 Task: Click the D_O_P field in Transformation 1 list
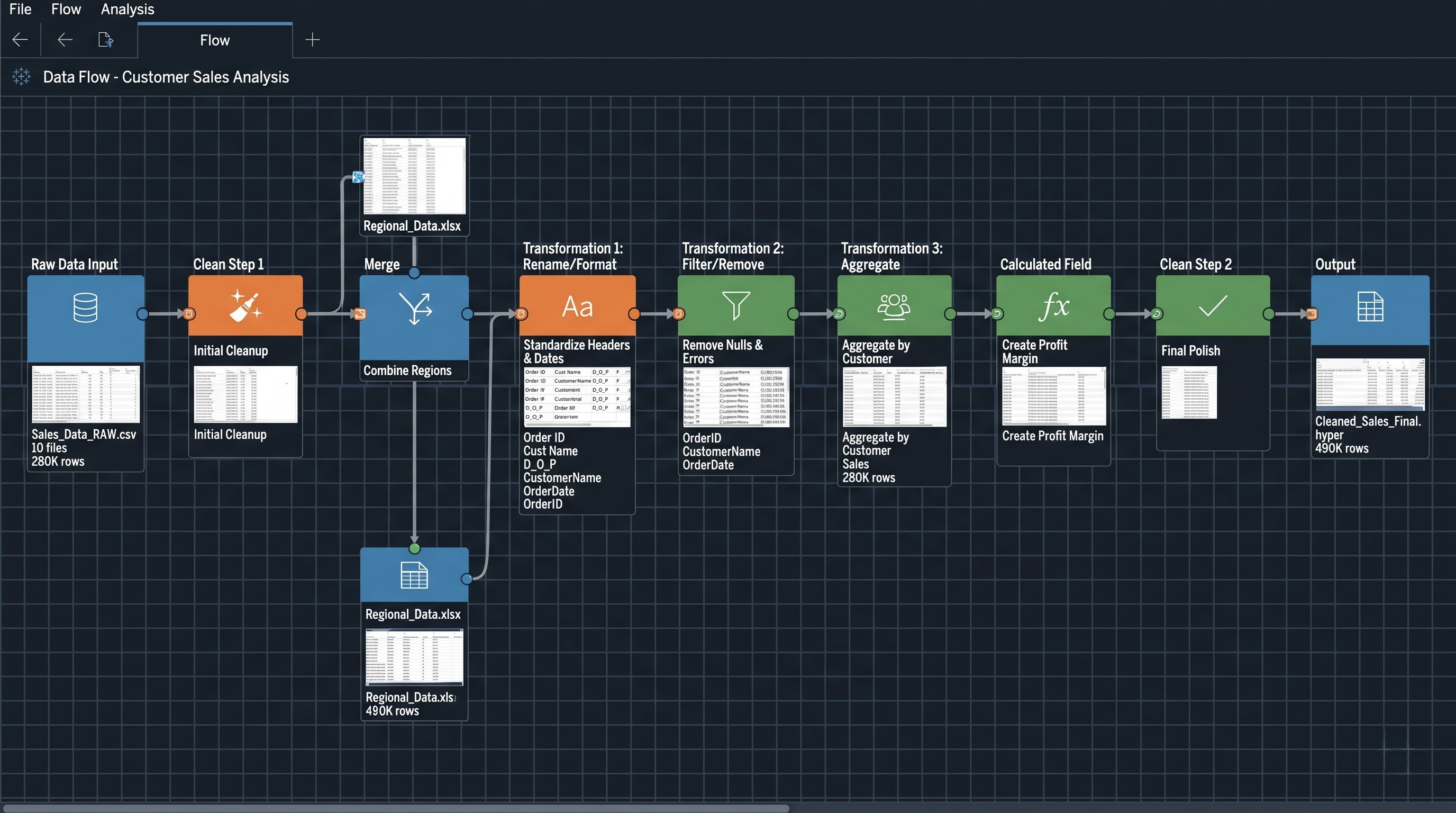click(x=540, y=464)
